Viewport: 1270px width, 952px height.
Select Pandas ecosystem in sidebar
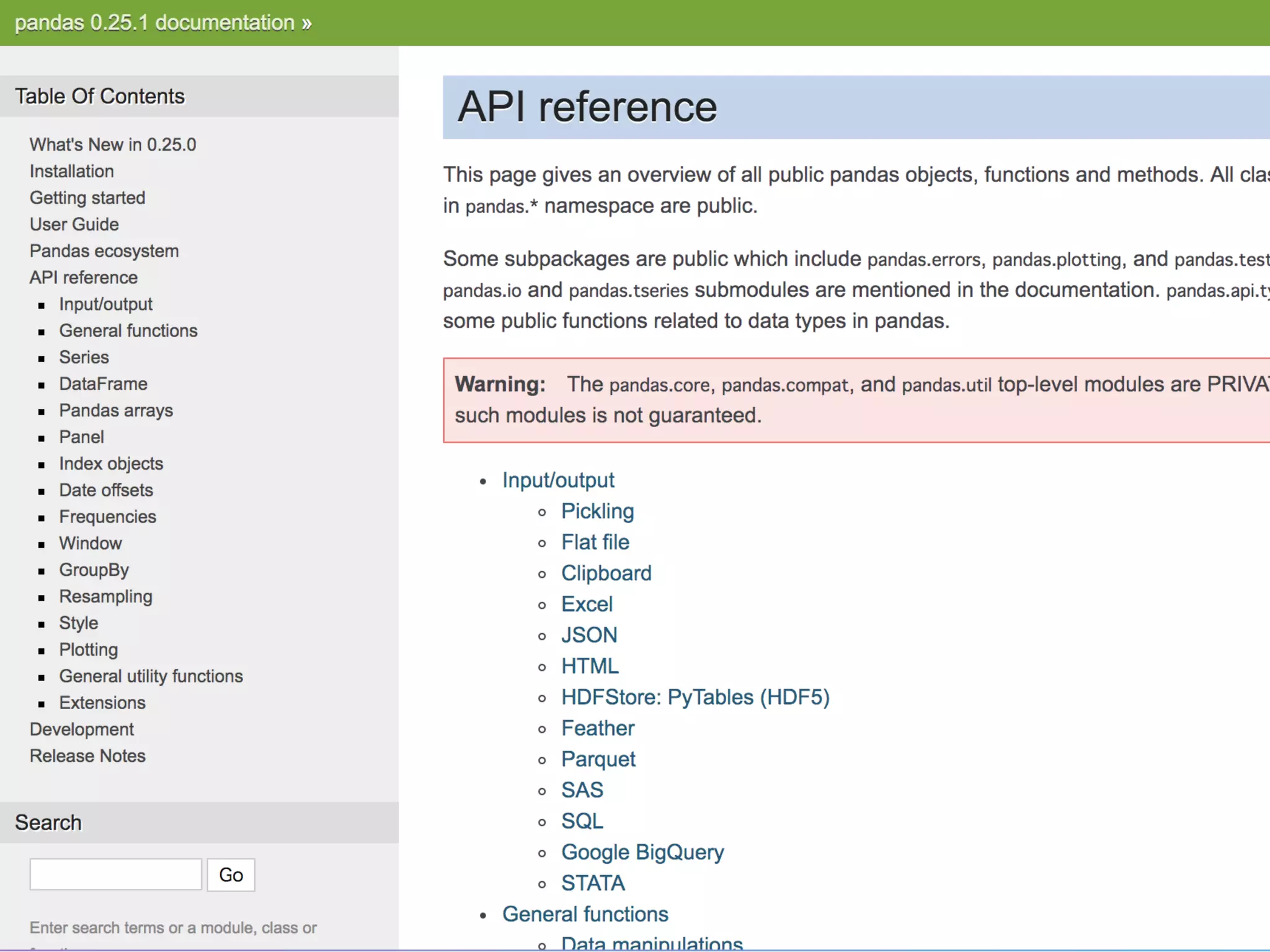click(x=104, y=251)
